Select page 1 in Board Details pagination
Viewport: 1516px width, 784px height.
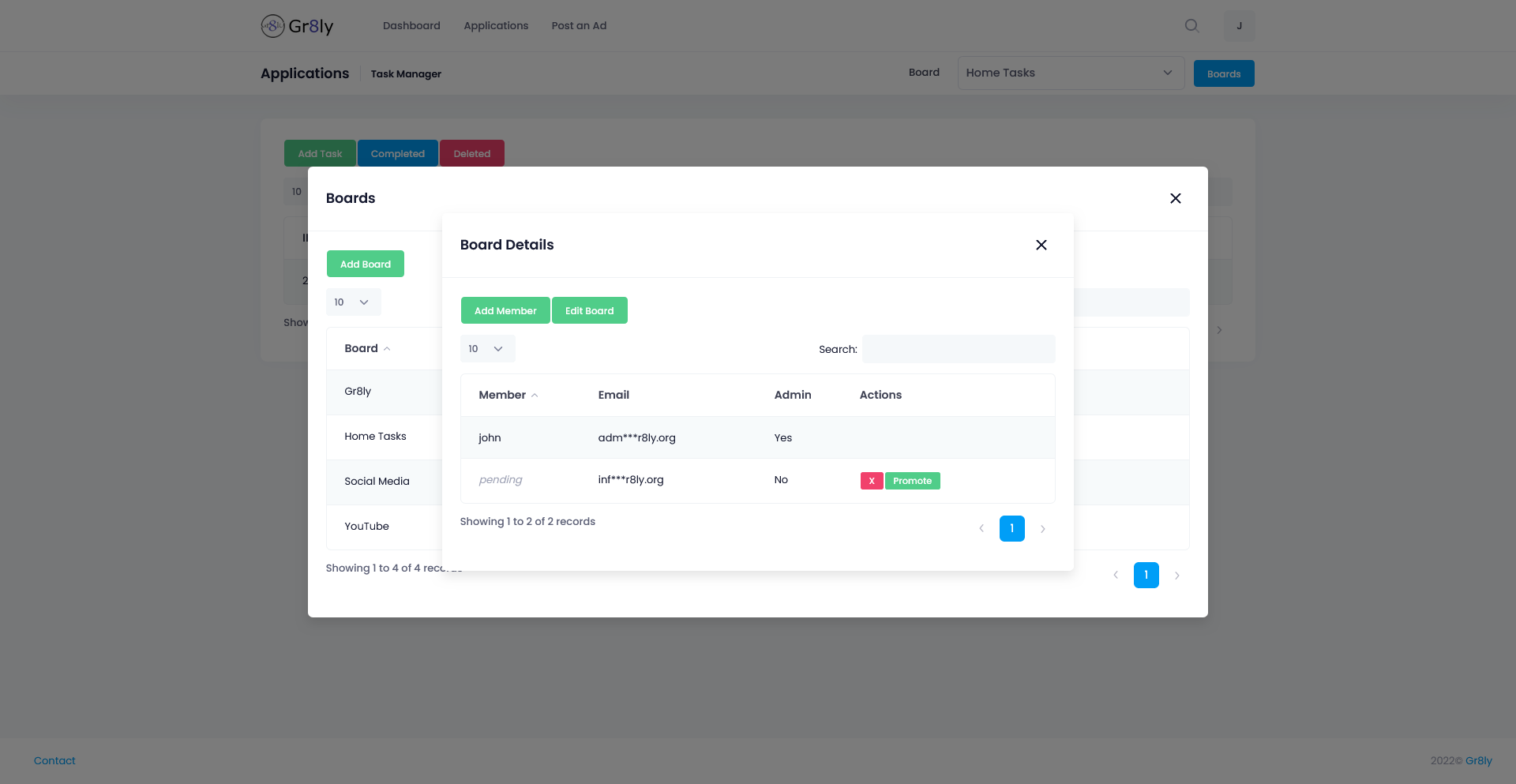[1011, 528]
